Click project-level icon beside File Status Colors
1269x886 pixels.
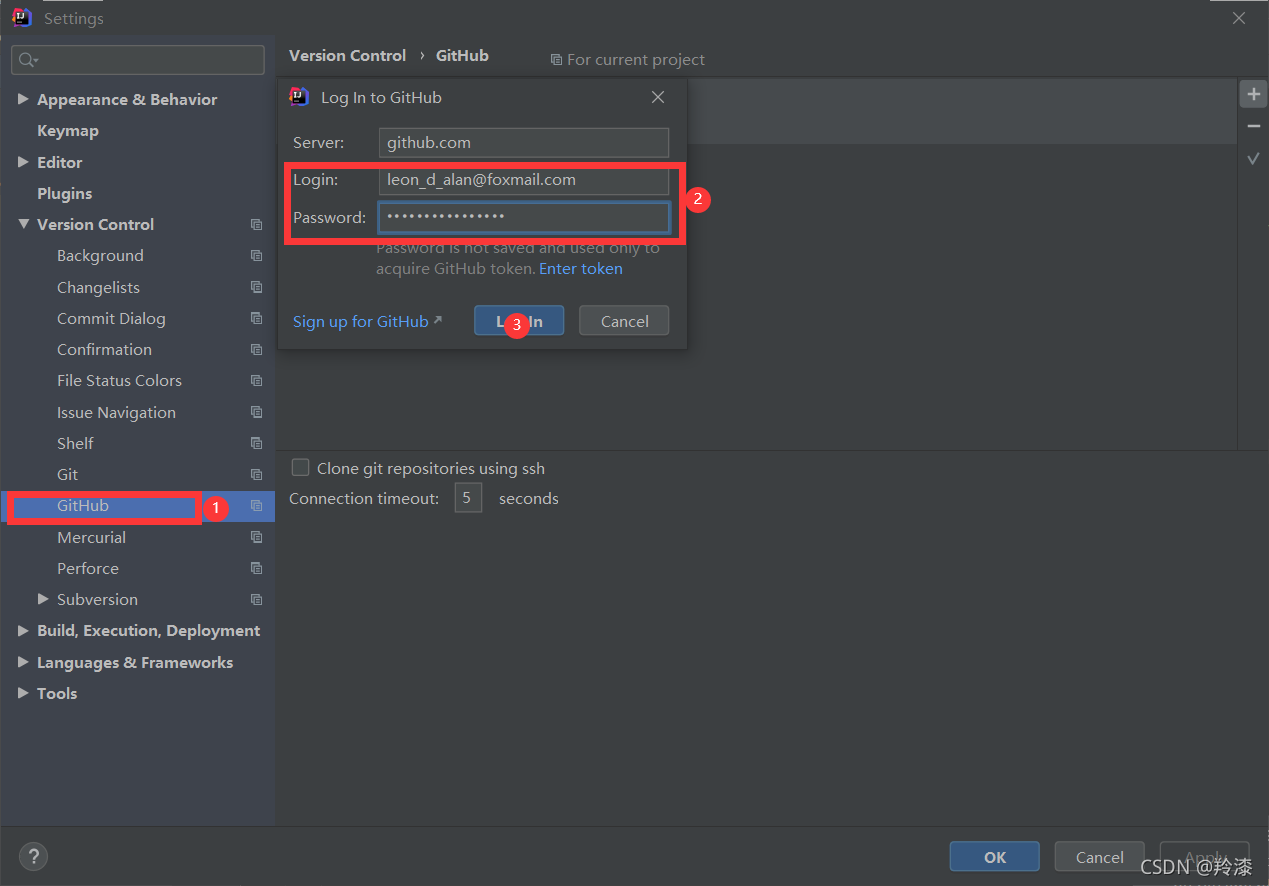pyautogui.click(x=257, y=381)
